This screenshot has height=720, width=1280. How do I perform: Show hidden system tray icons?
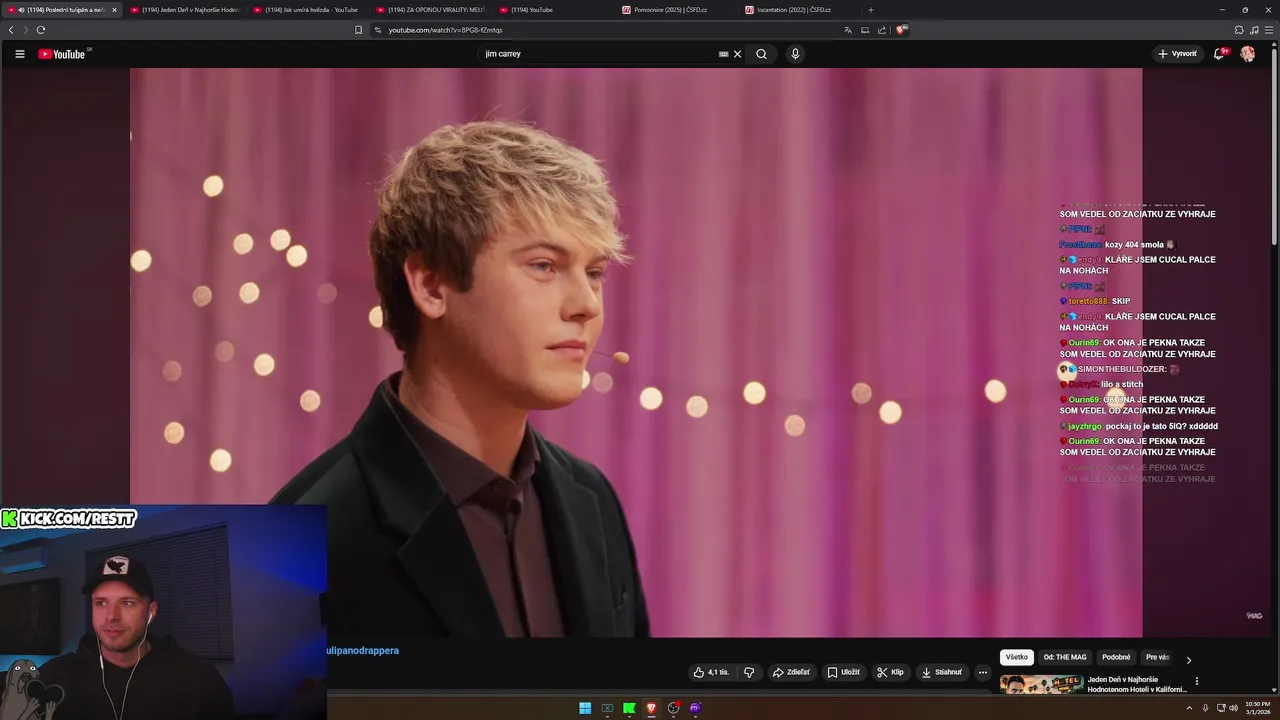[x=1191, y=708]
